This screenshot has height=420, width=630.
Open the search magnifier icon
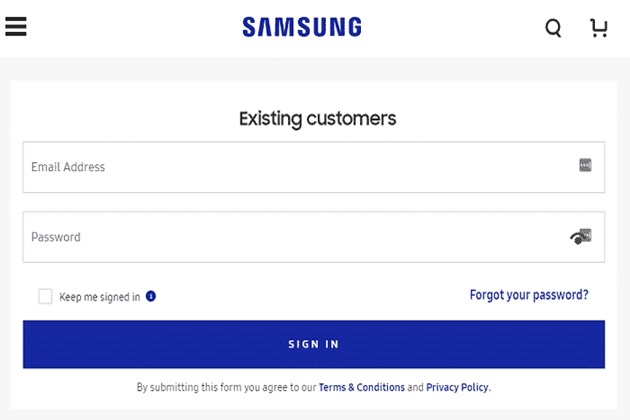553,28
